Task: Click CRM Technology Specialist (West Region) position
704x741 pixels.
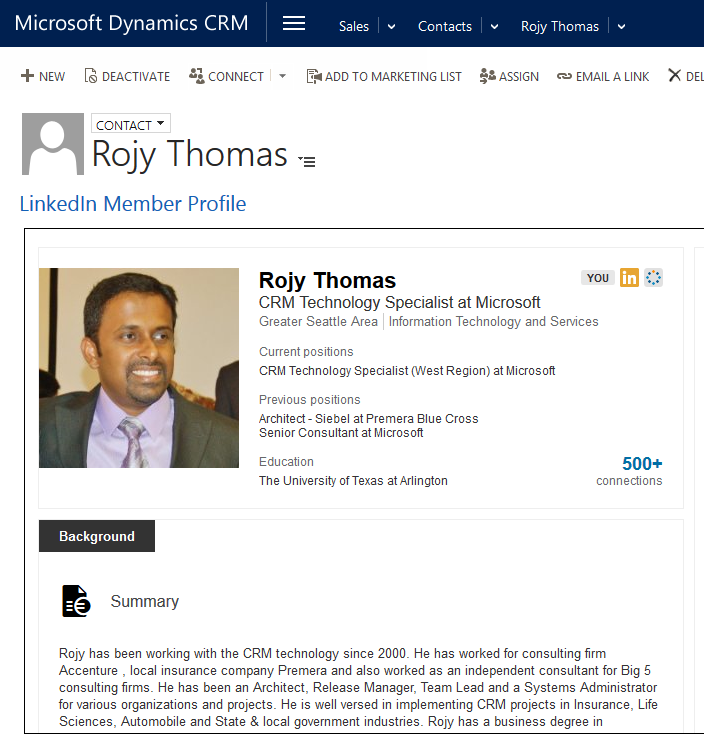Action: click(407, 371)
